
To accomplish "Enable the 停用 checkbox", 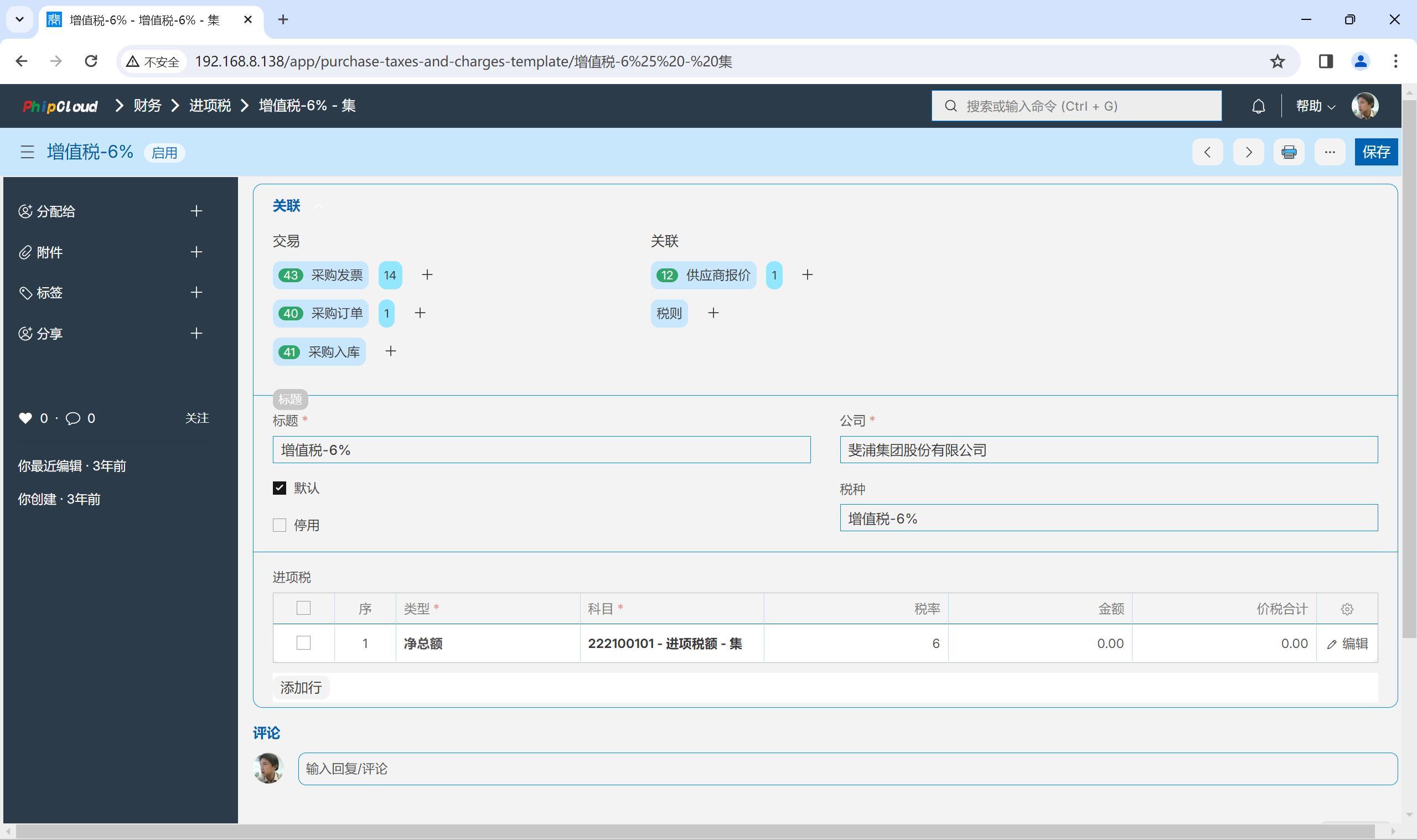I will coord(280,525).
